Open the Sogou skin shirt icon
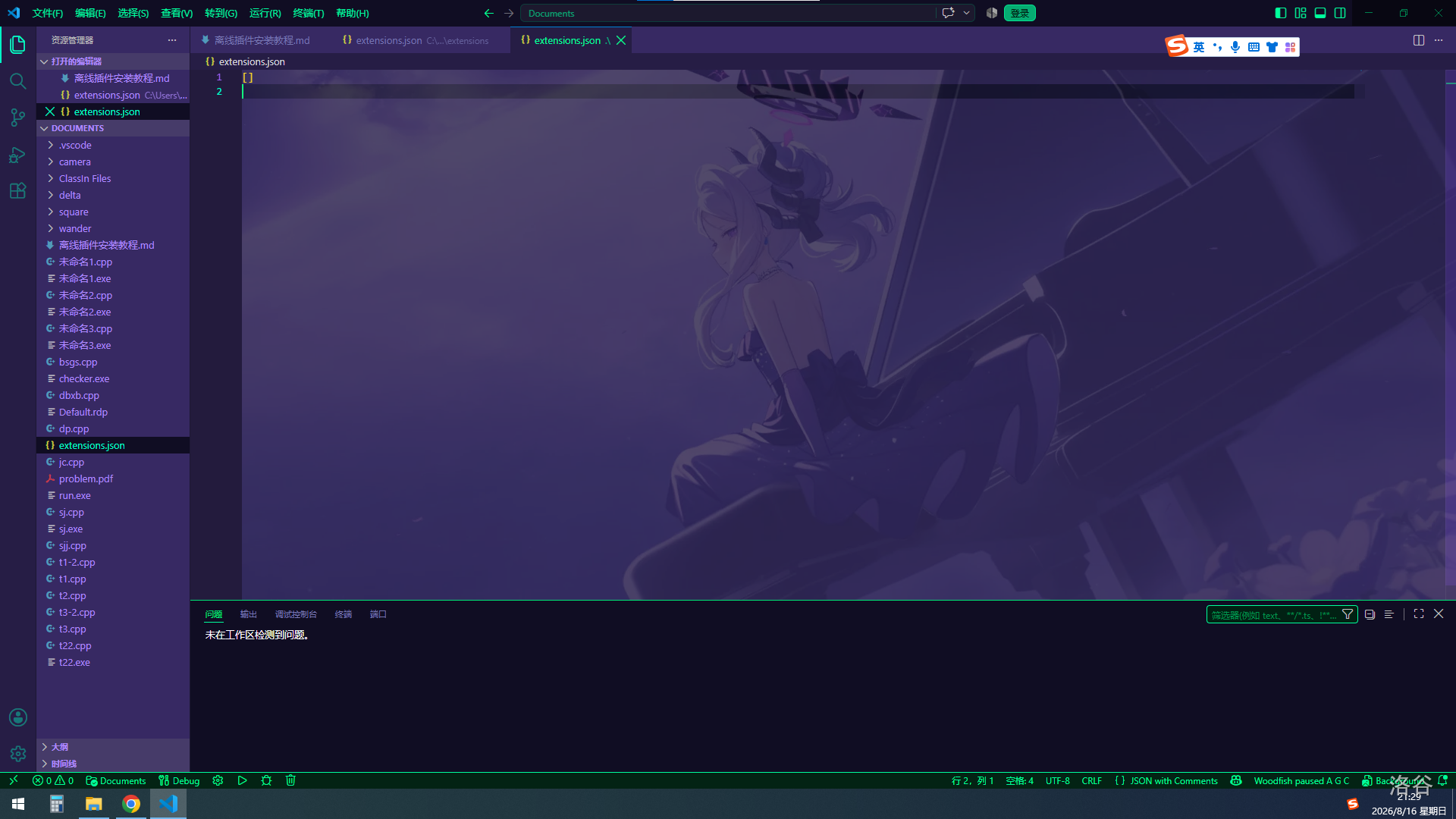This screenshot has height=819, width=1456. [1272, 47]
